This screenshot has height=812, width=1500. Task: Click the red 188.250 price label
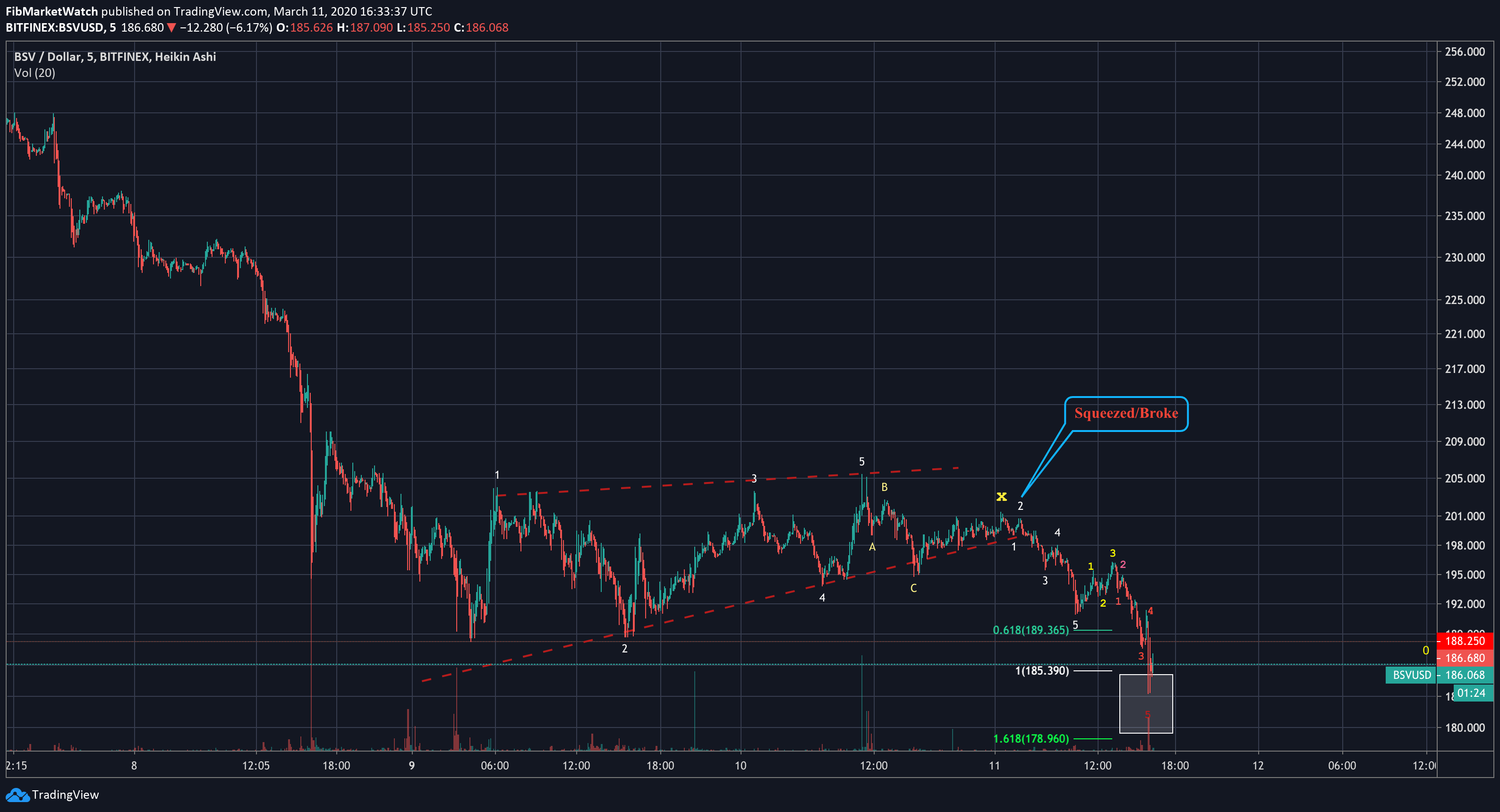pyautogui.click(x=1465, y=641)
